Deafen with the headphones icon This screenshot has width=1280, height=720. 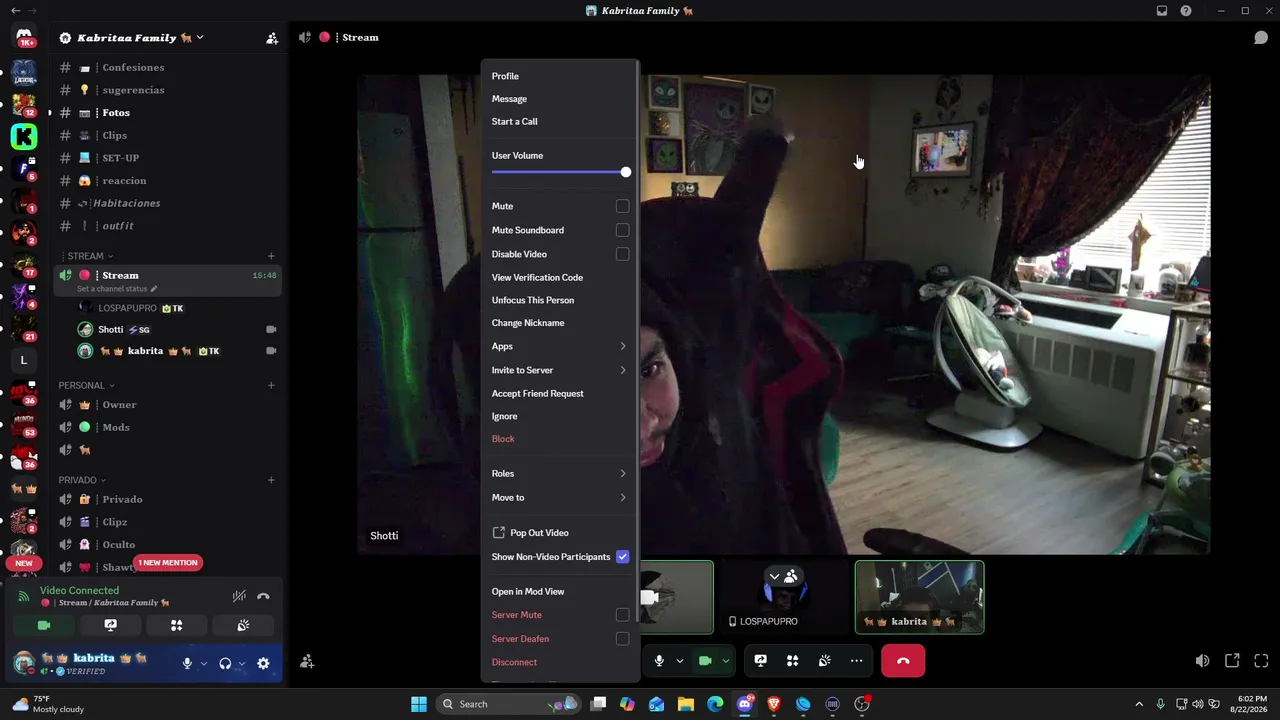(225, 663)
